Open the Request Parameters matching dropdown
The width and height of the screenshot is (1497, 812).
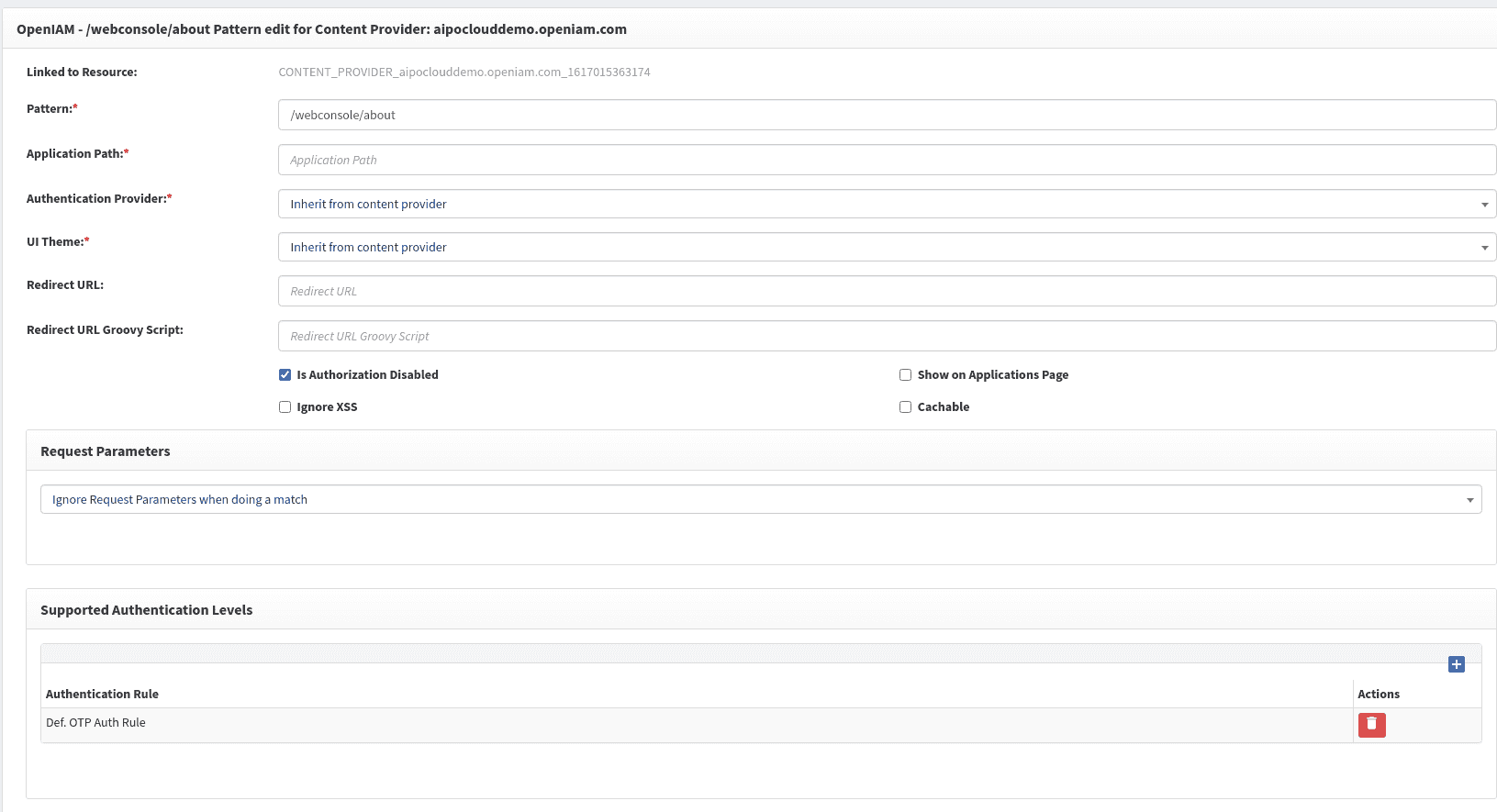pyautogui.click(x=760, y=500)
